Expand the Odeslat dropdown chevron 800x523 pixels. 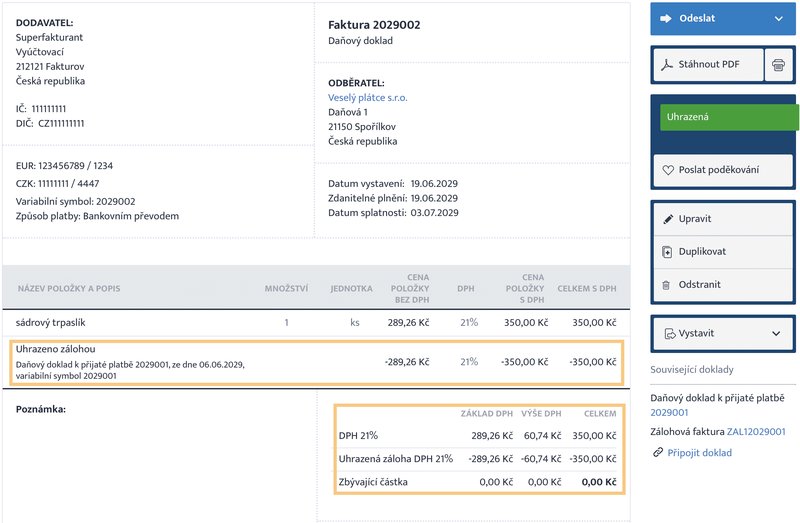coord(778,18)
